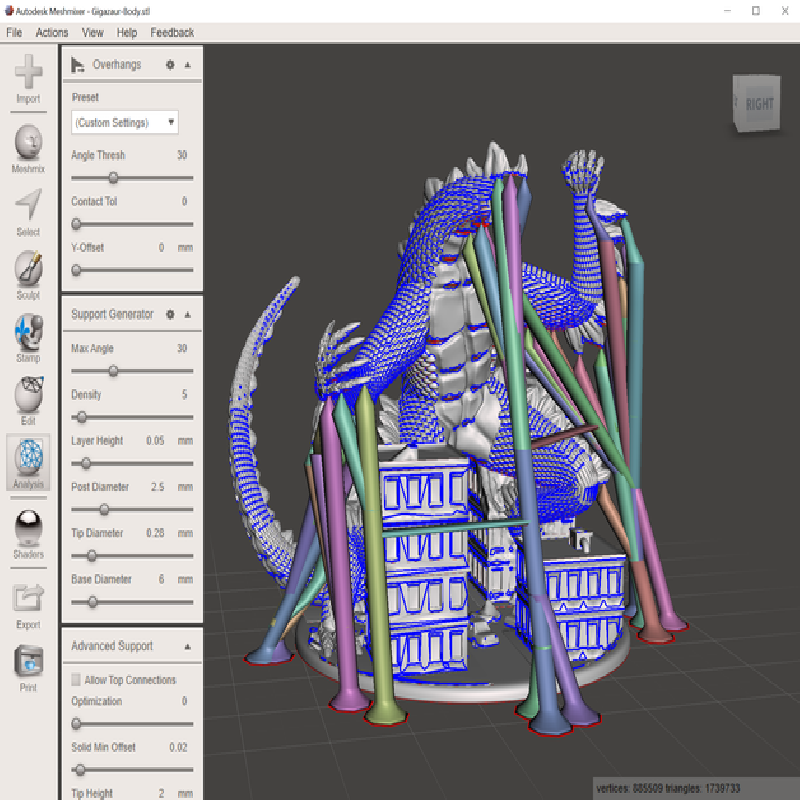Click the Meshmixer app logo in title bar
800x800 pixels.
coord(9,11)
